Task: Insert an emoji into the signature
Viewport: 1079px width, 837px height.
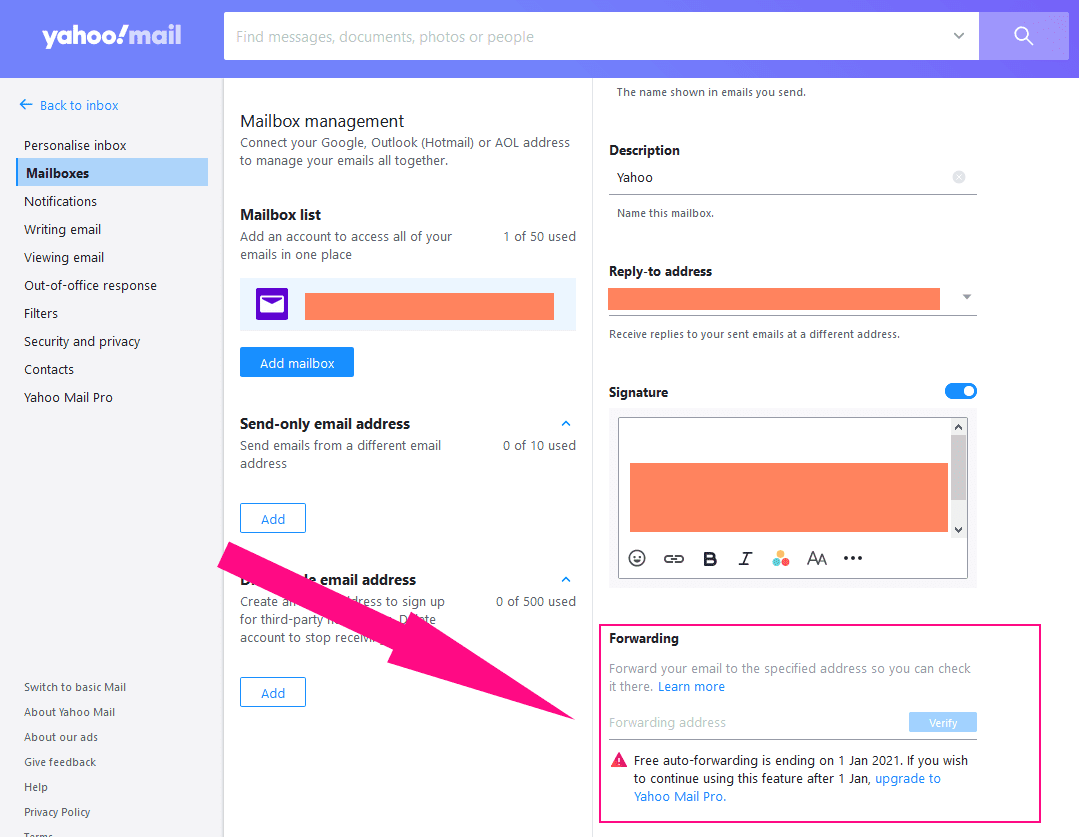Action: point(637,558)
